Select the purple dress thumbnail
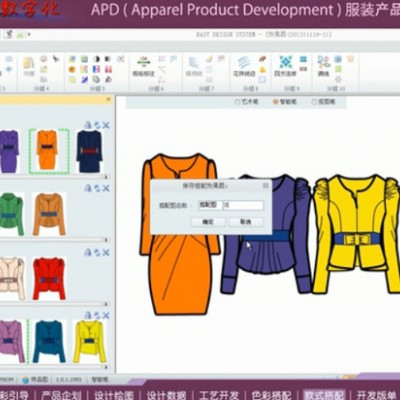The image size is (400, 400). click(9, 151)
